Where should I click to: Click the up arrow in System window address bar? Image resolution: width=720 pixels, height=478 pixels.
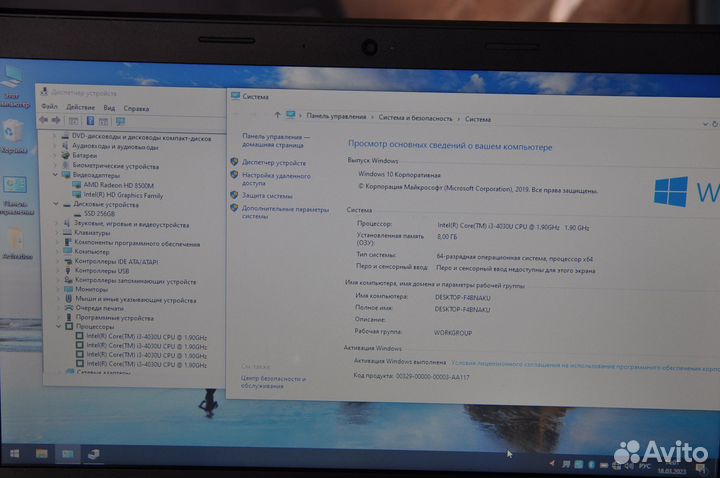(277, 115)
